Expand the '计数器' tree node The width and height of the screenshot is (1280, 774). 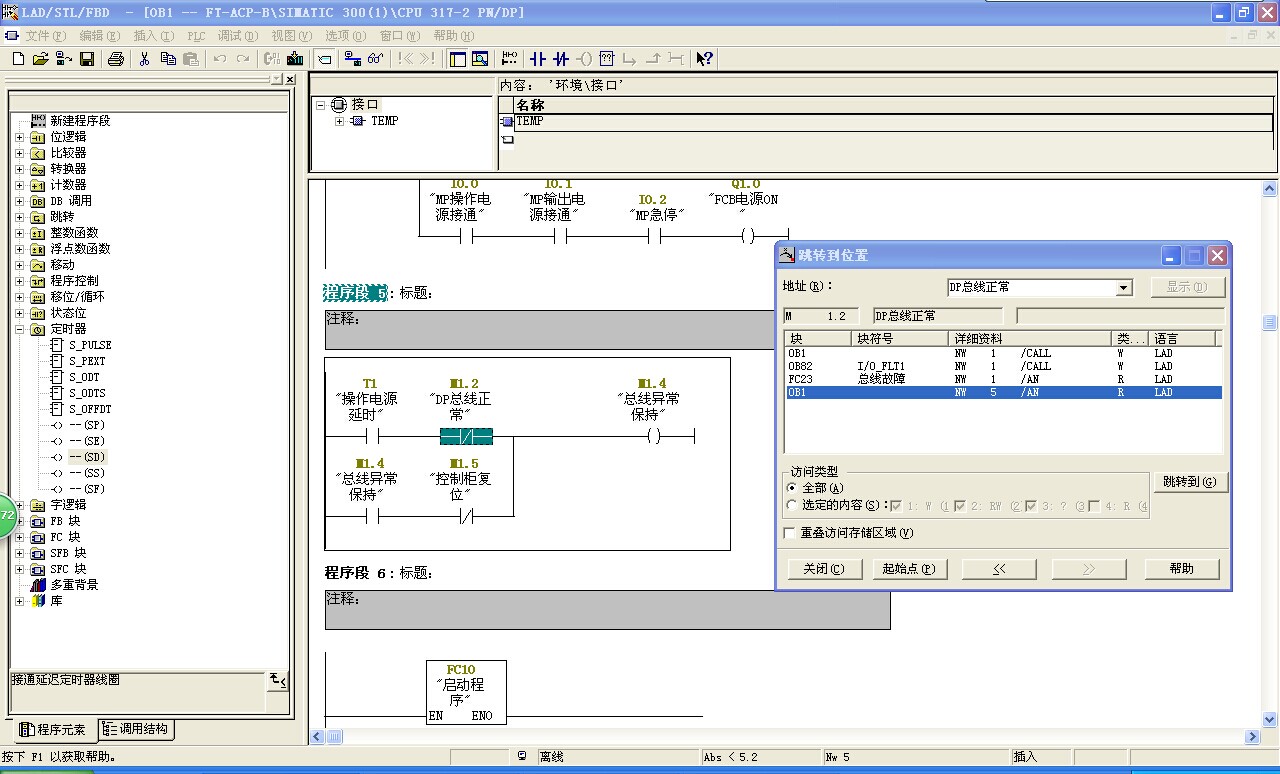coord(19,185)
